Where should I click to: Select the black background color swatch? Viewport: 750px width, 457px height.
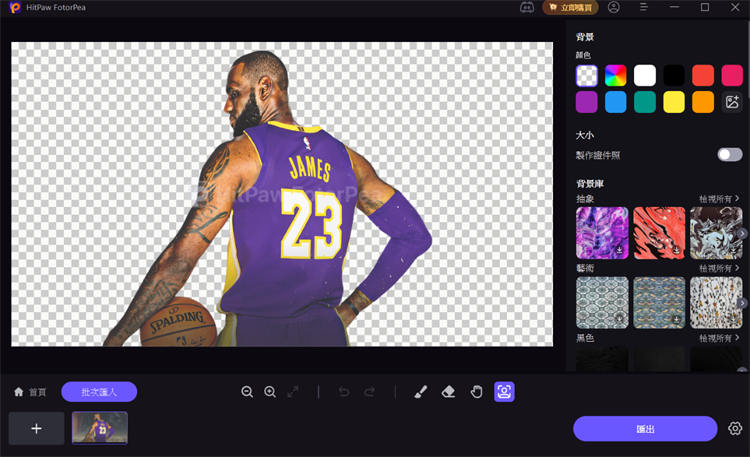click(x=674, y=76)
